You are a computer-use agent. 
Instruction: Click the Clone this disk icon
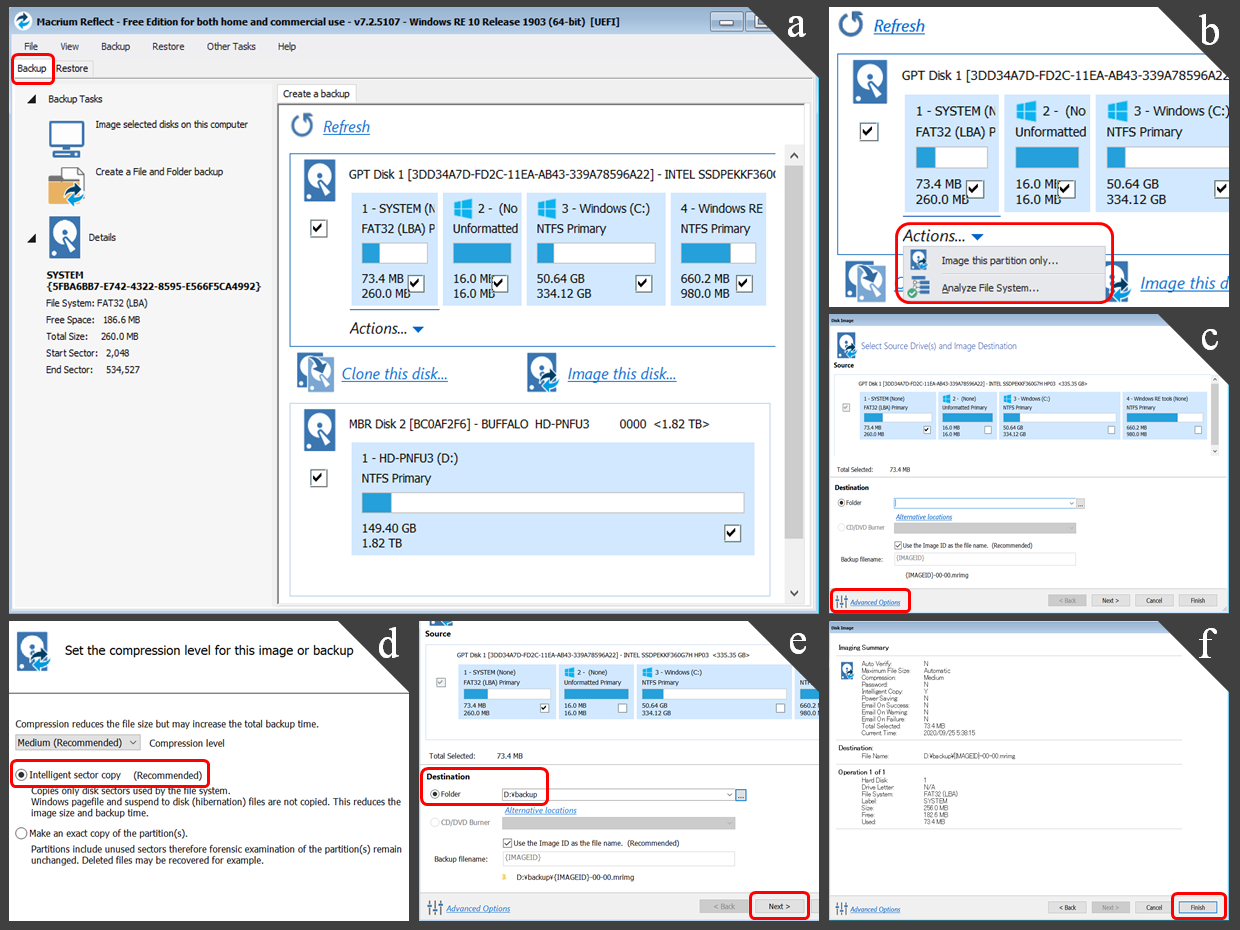(315, 372)
